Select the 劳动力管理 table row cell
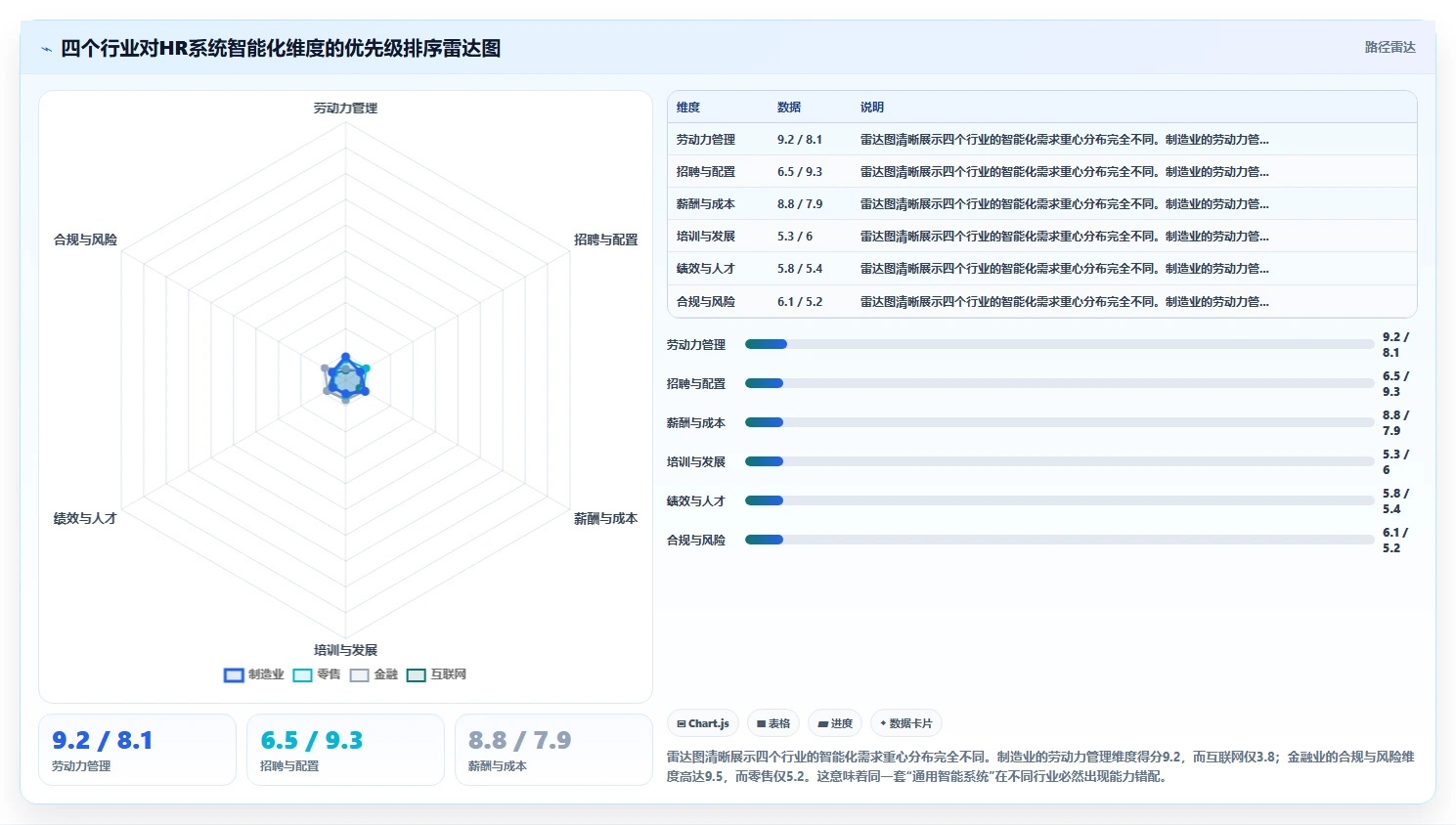 (706, 140)
